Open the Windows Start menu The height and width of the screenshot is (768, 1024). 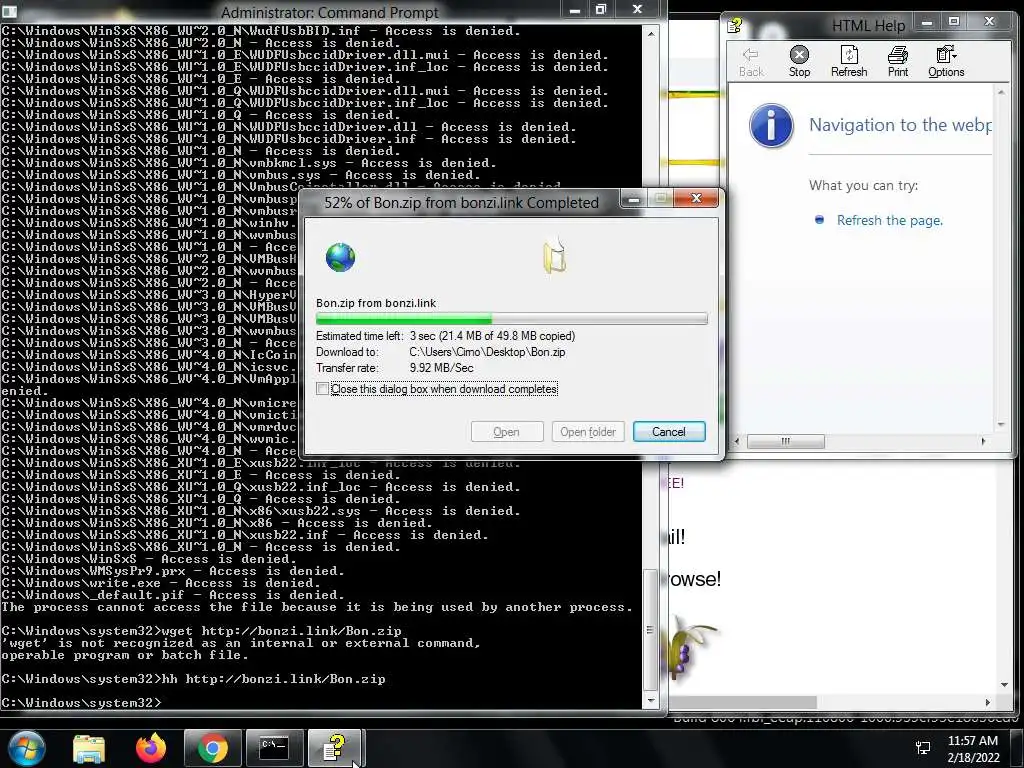coord(27,748)
